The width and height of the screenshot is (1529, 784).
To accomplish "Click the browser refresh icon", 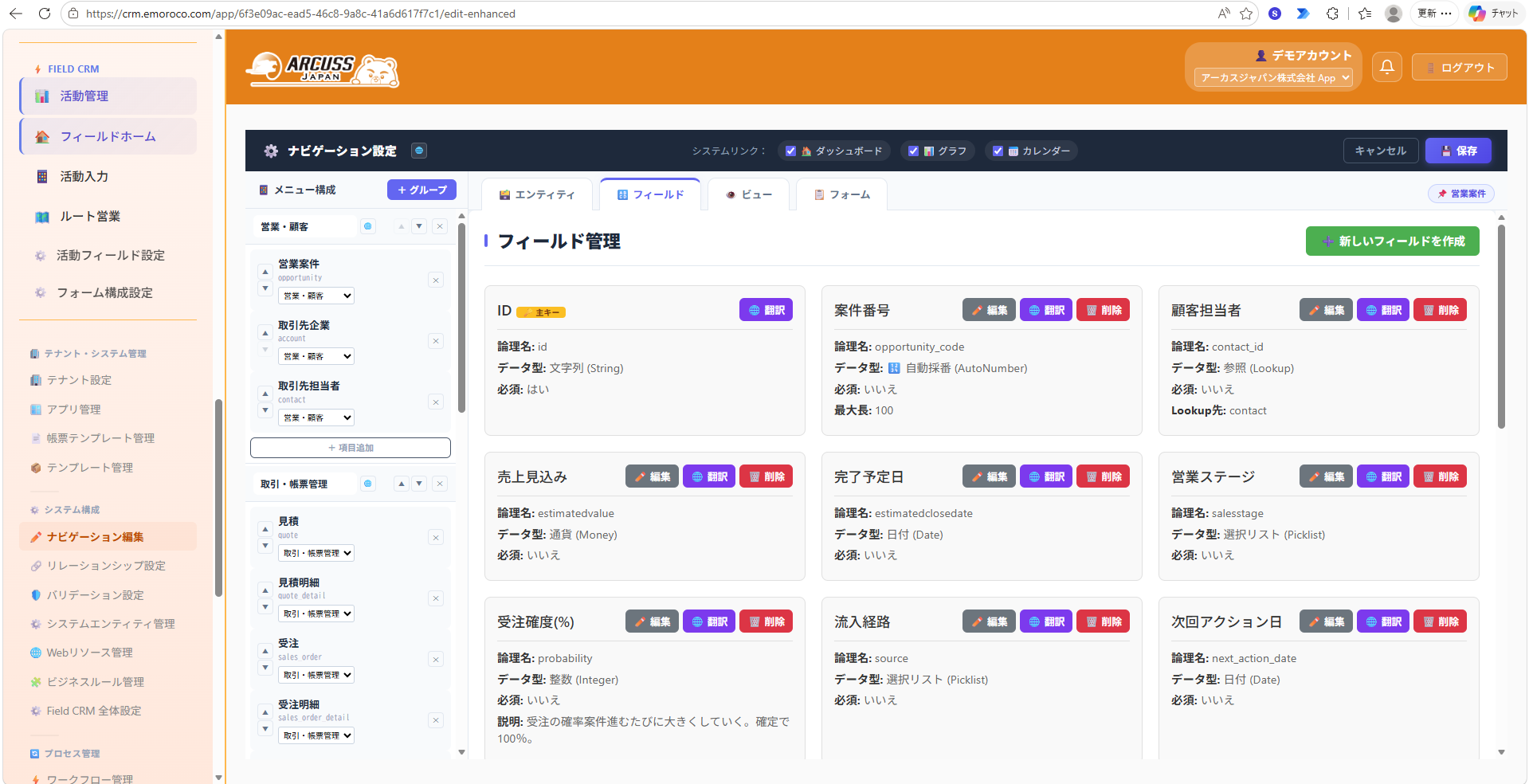I will [45, 14].
